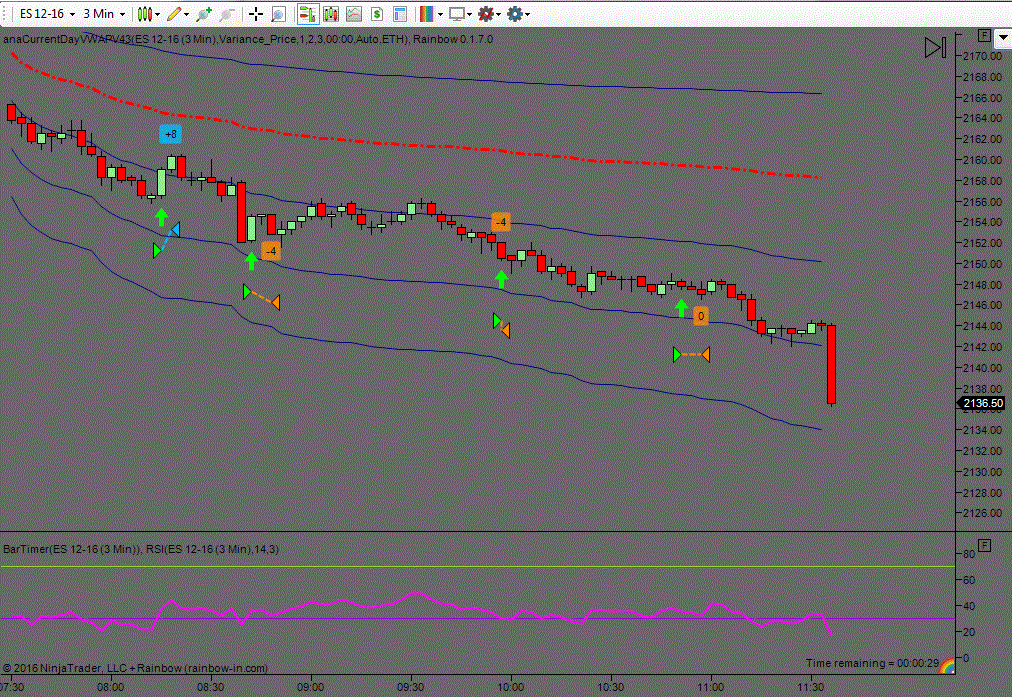1012x697 pixels.
Task: Click the greyed zoom out magnifier icon
Action: [x=227, y=14]
